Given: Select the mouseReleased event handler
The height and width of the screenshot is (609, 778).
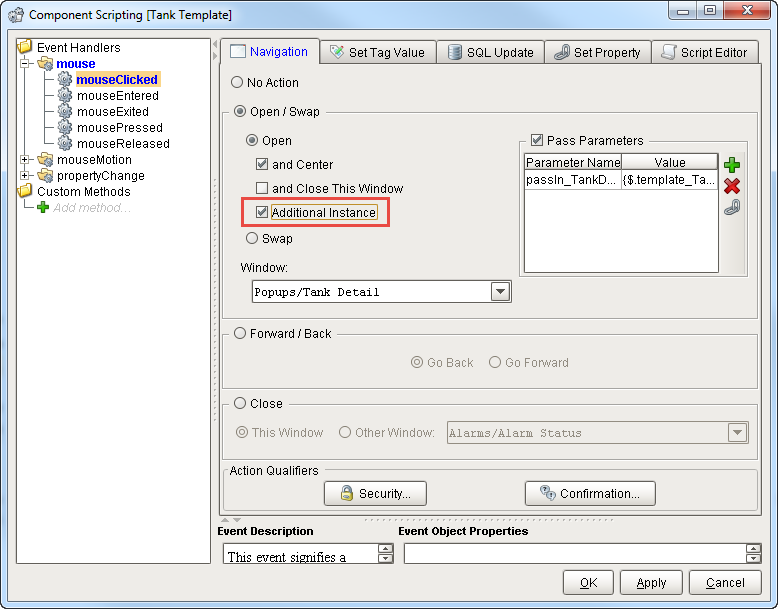Looking at the screenshot, I should tap(123, 143).
